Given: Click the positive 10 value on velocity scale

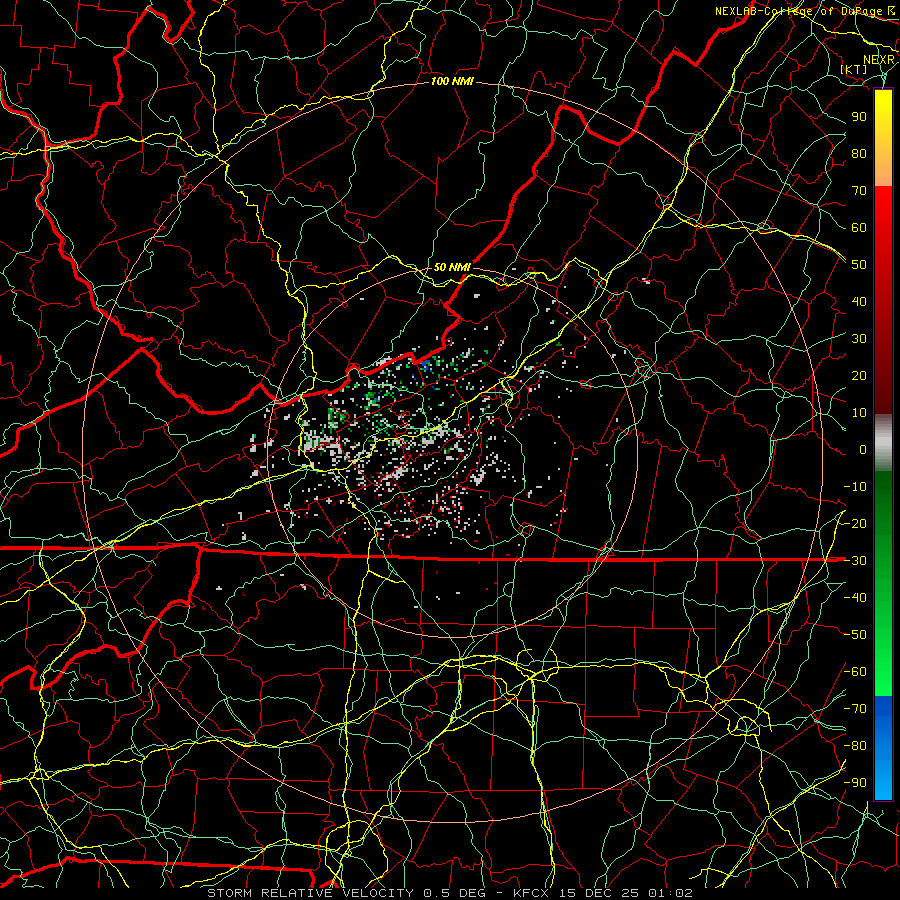Looking at the screenshot, I should click(x=859, y=413).
